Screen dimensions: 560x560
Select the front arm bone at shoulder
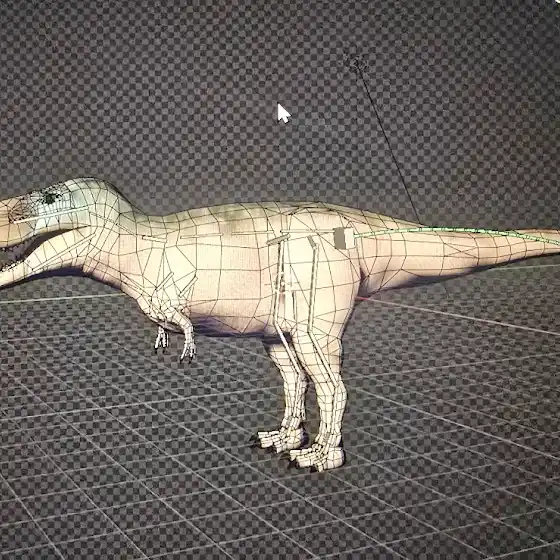[x=164, y=281]
